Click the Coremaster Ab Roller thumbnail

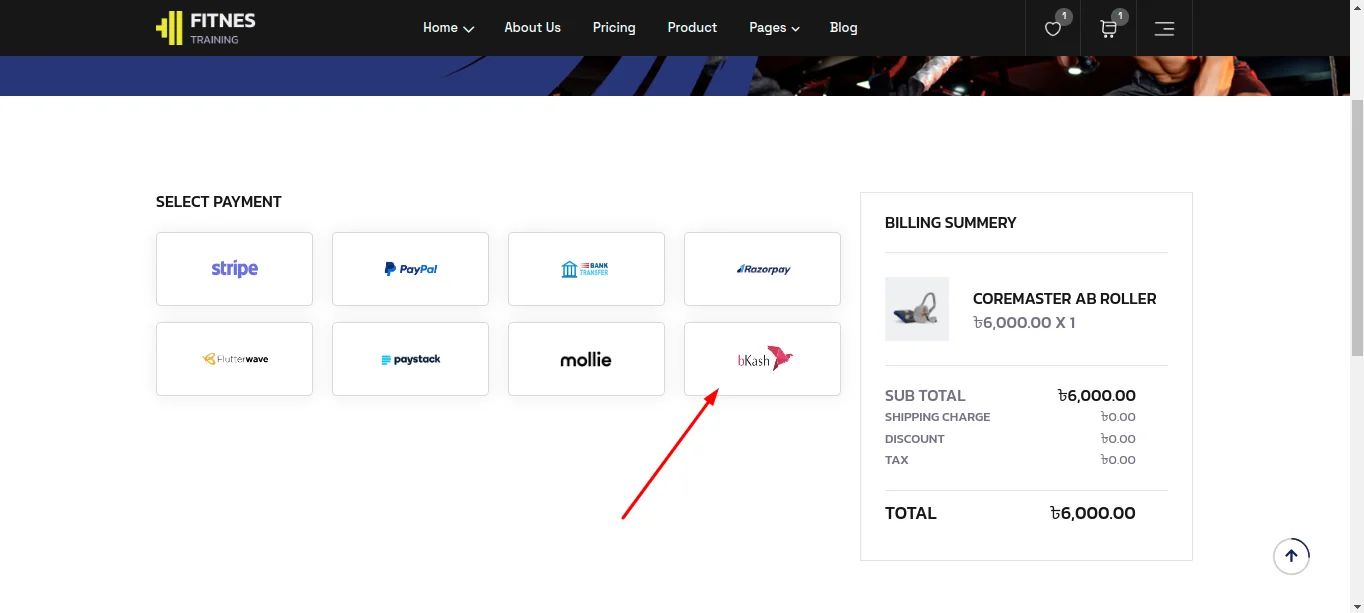917,309
